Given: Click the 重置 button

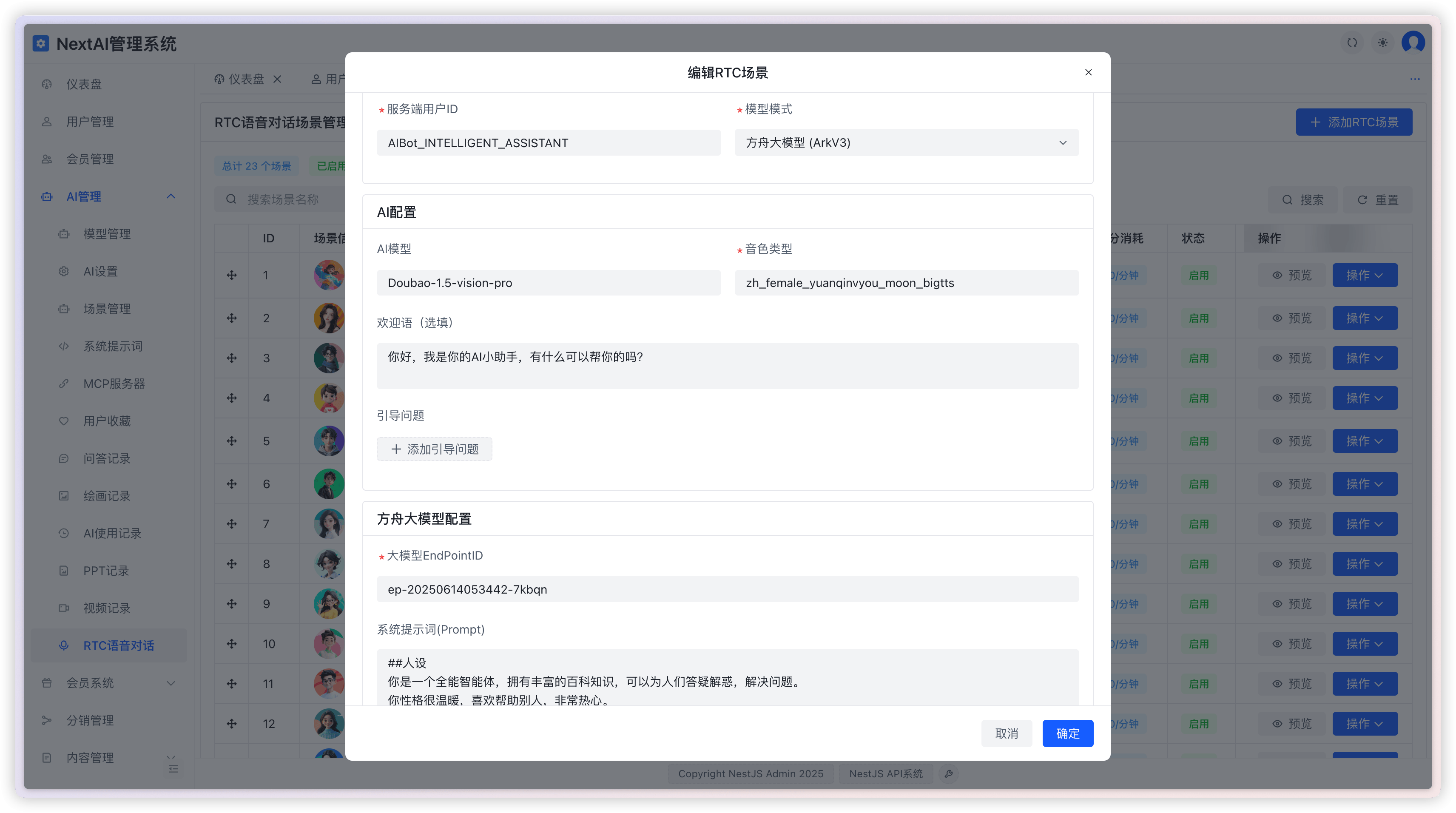Looking at the screenshot, I should (x=1377, y=199).
